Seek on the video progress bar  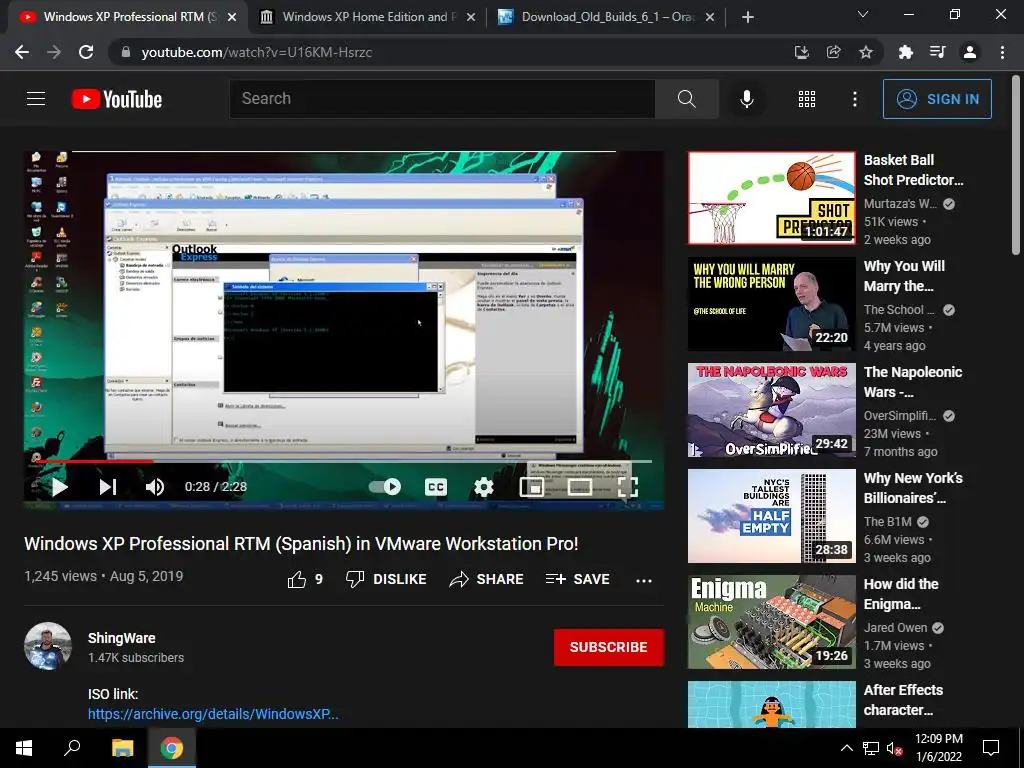(x=344, y=461)
